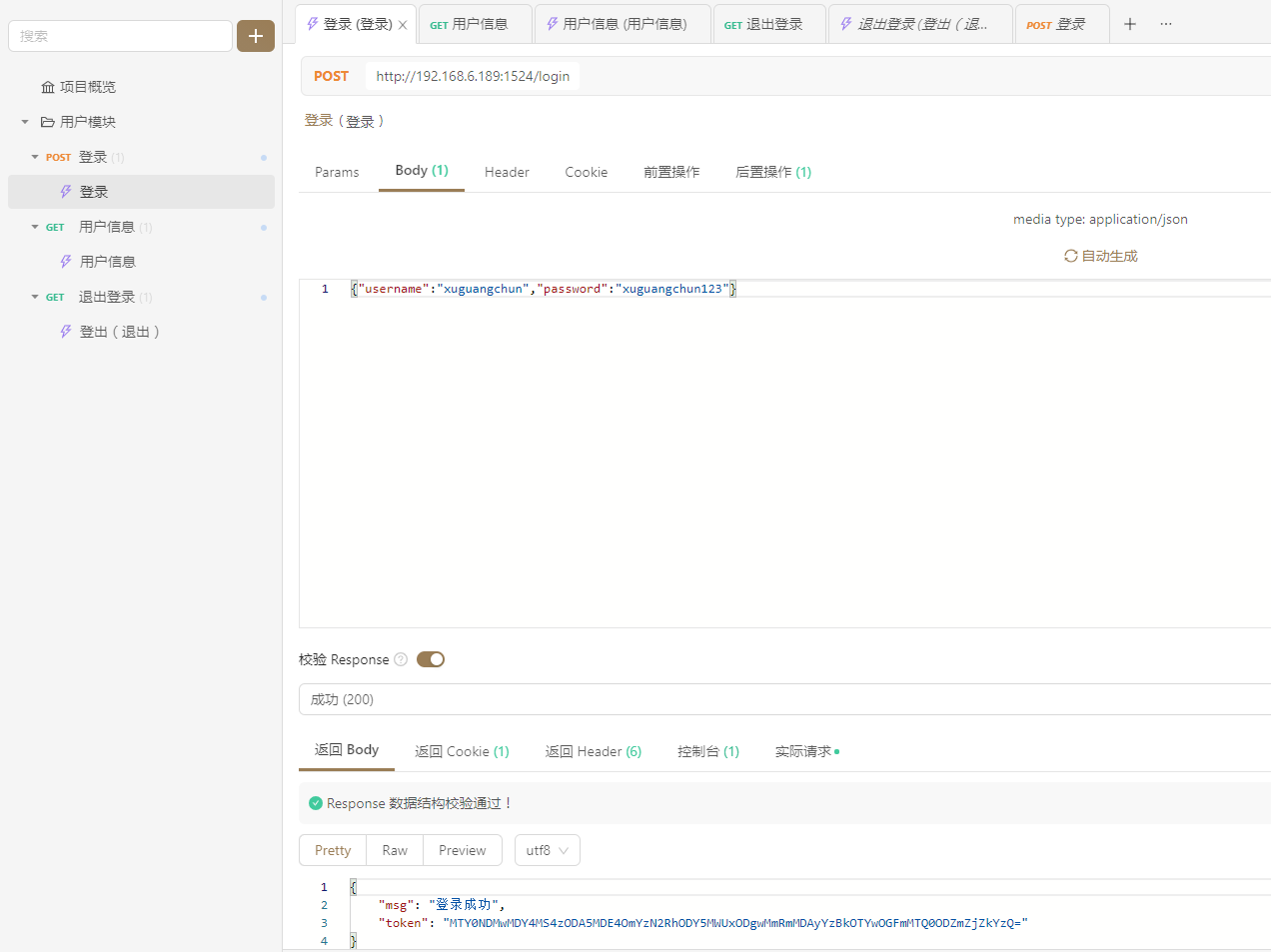Viewport: 1271px width, 952px height.
Task: Select the 用户信息 case row in sidebar
Action: tap(141, 262)
